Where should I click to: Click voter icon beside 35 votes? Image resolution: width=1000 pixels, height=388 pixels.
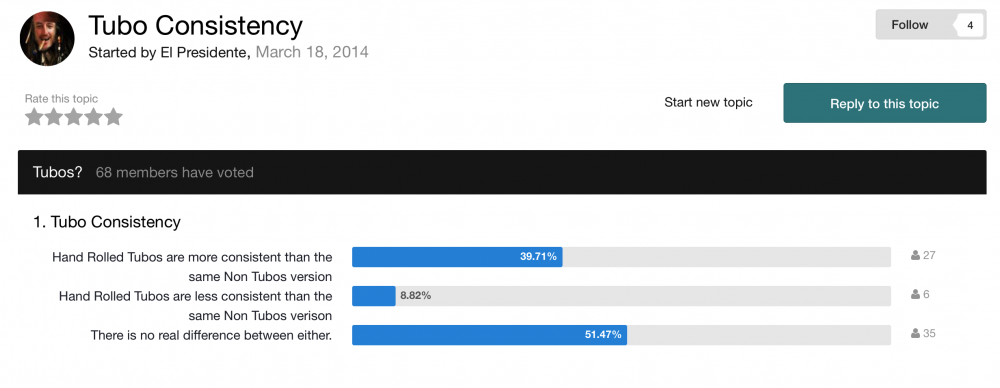click(915, 333)
